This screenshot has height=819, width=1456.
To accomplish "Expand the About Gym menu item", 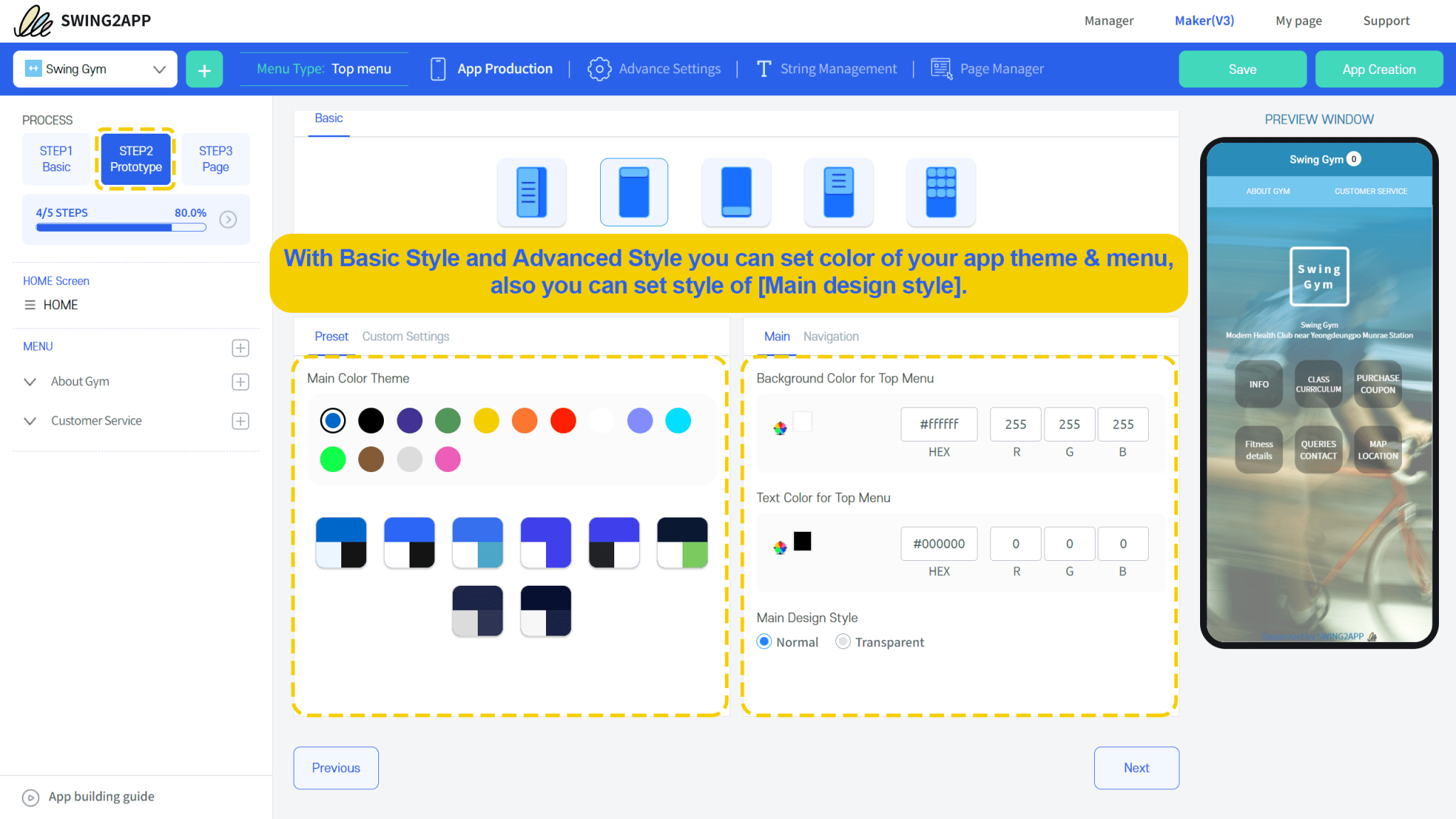I will [x=30, y=382].
